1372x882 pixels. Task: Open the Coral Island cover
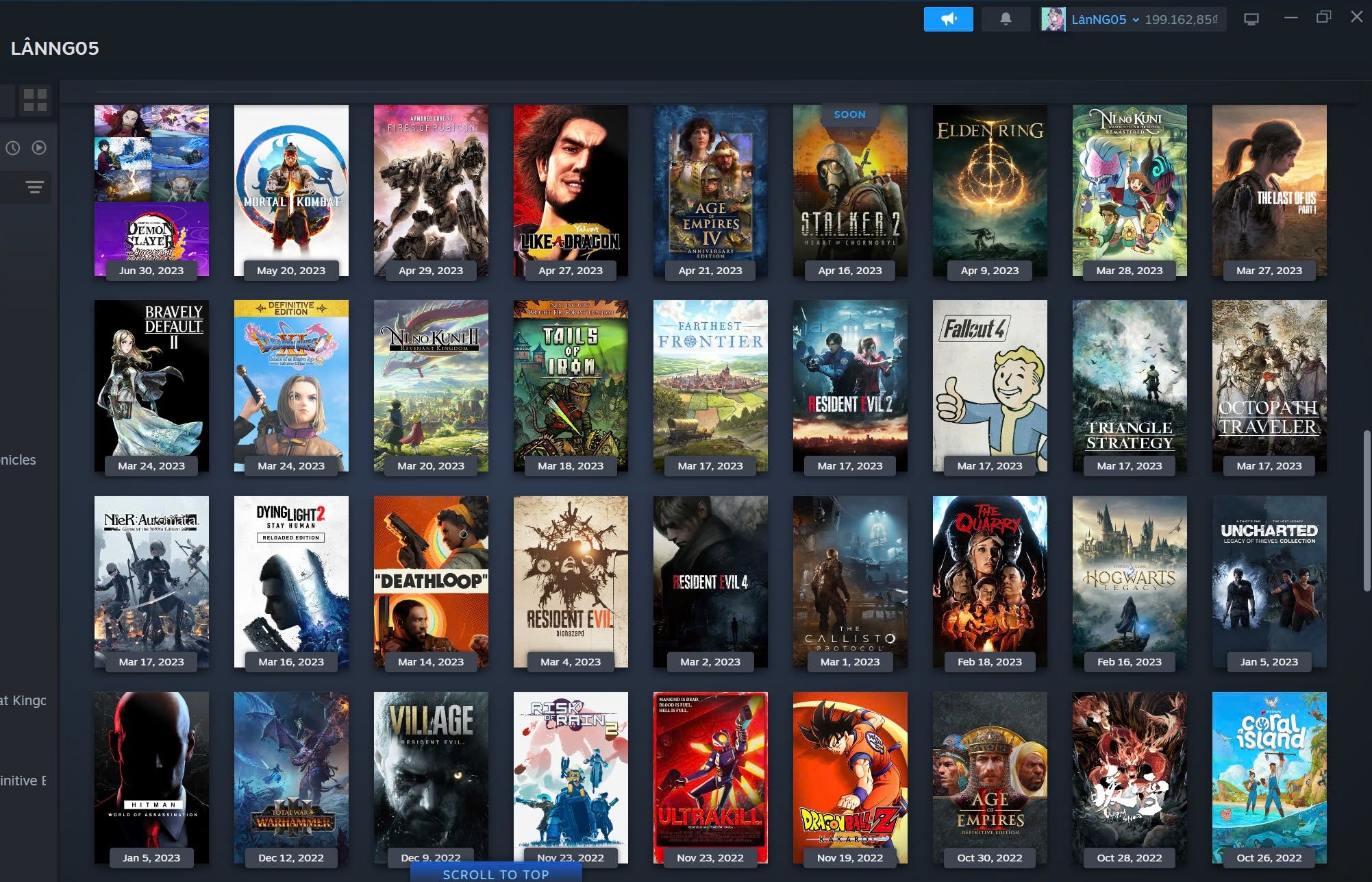click(1269, 778)
